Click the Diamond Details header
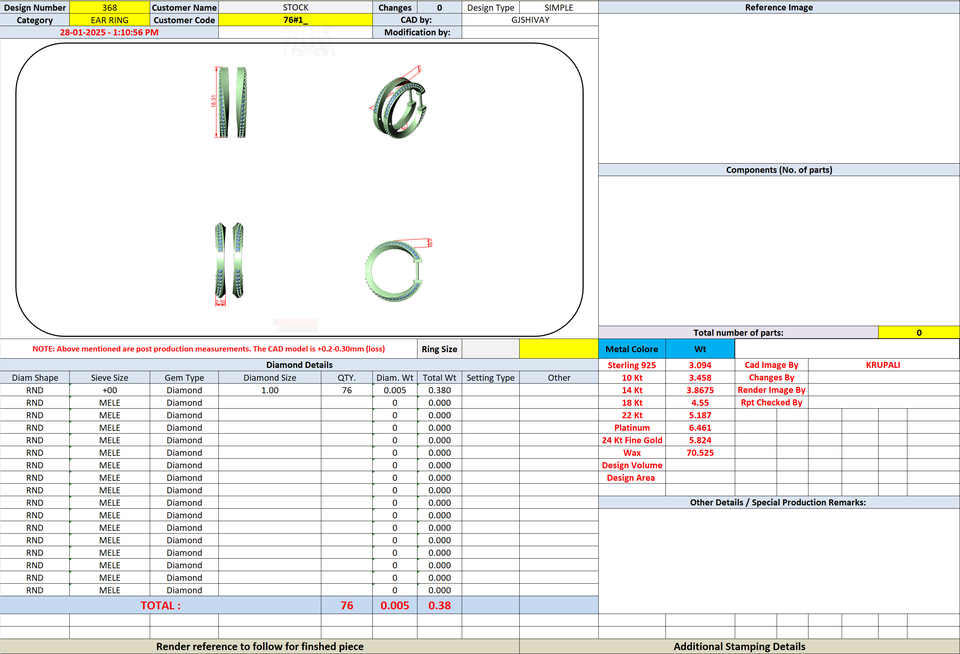Viewport: 960px width, 654px height. (299, 365)
